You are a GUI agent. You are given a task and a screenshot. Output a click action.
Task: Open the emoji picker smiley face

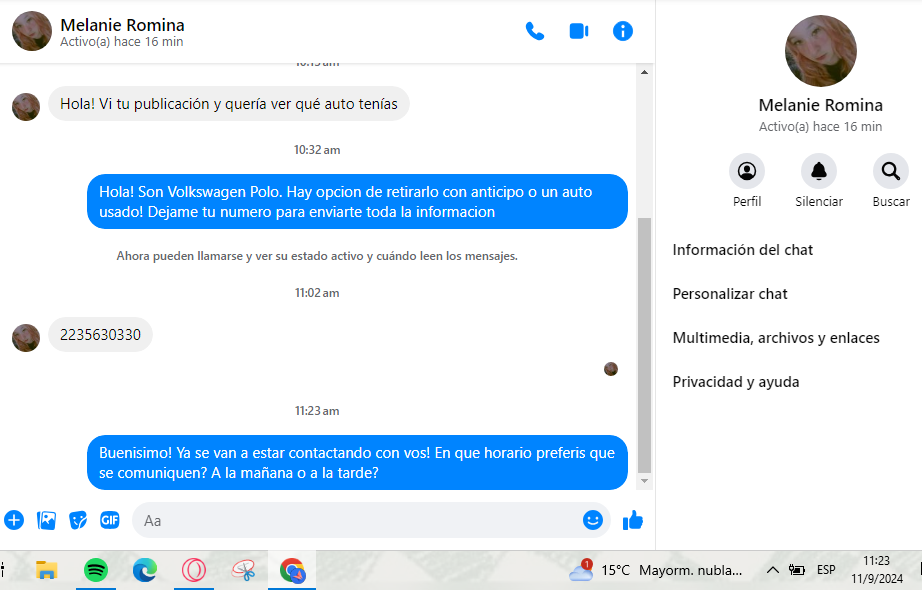coord(593,520)
